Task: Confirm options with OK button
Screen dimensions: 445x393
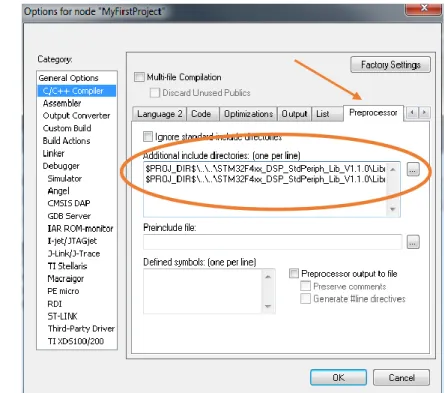Action: click(x=338, y=377)
